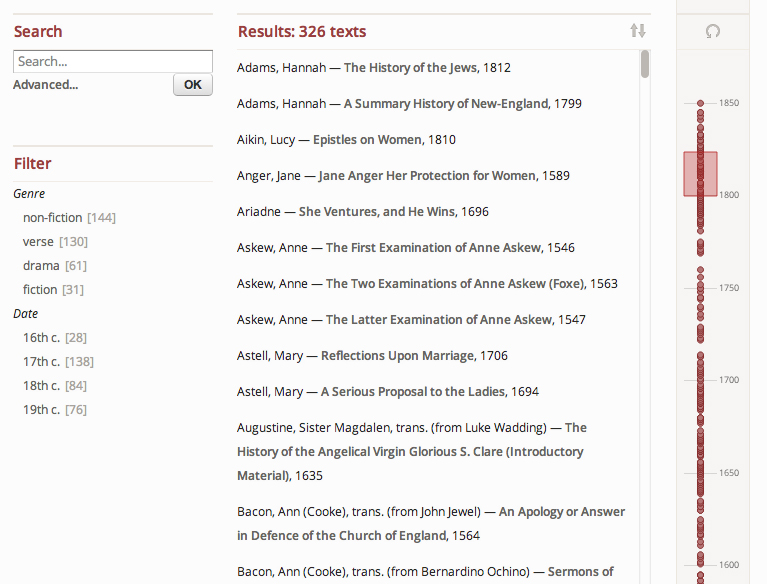This screenshot has height=584, width=767.
Task: Click the 1850 marker dot on timeline
Action: (701, 103)
